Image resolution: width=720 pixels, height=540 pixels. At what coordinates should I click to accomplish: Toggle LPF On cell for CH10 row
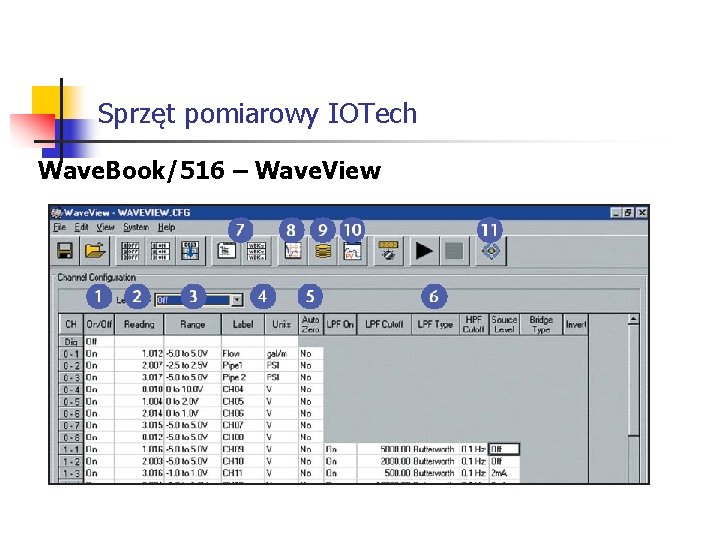[340, 461]
